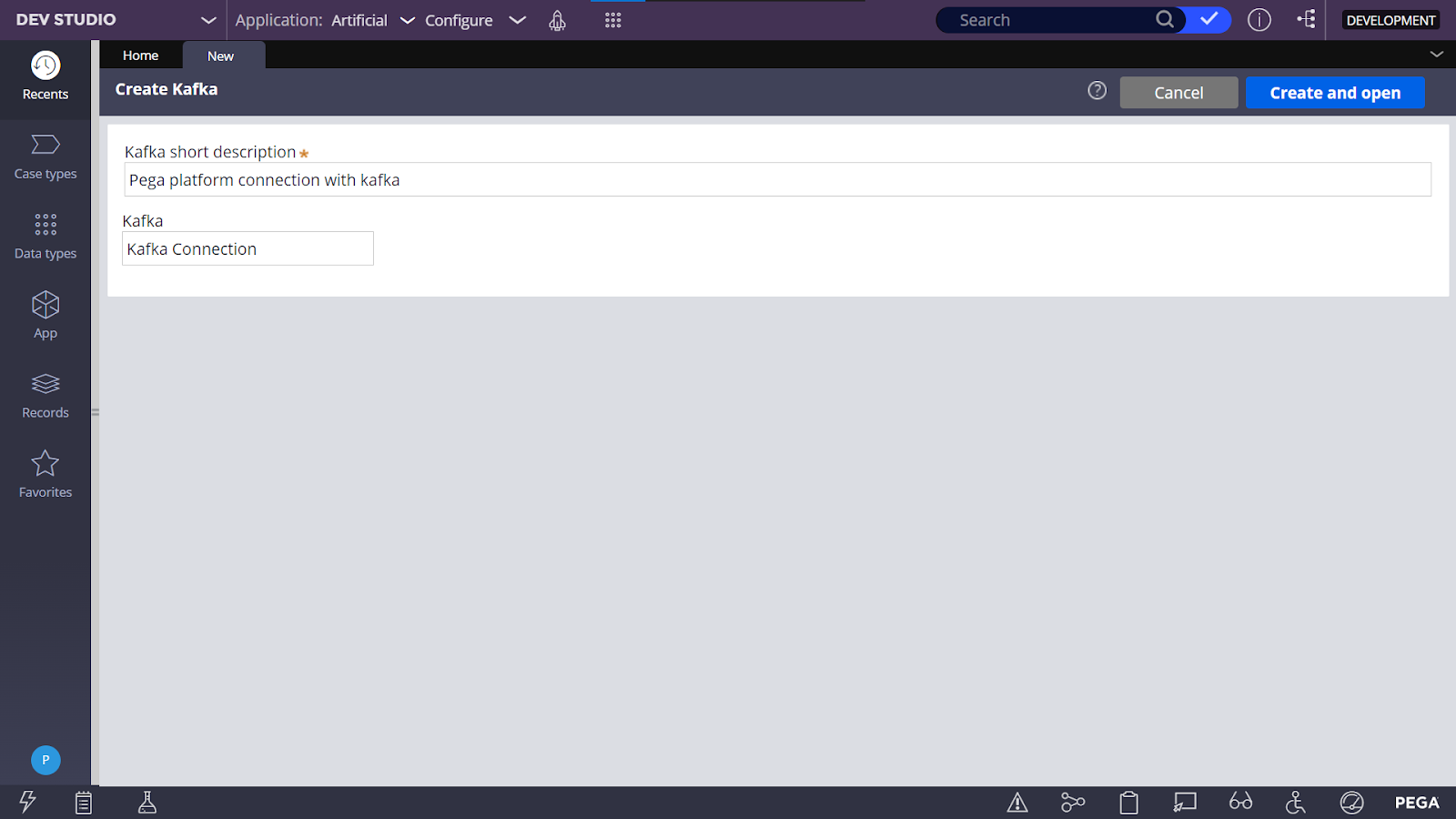Viewport: 1456px width, 819px height.
Task: Open the glasses inspector icon
Action: [1240, 802]
